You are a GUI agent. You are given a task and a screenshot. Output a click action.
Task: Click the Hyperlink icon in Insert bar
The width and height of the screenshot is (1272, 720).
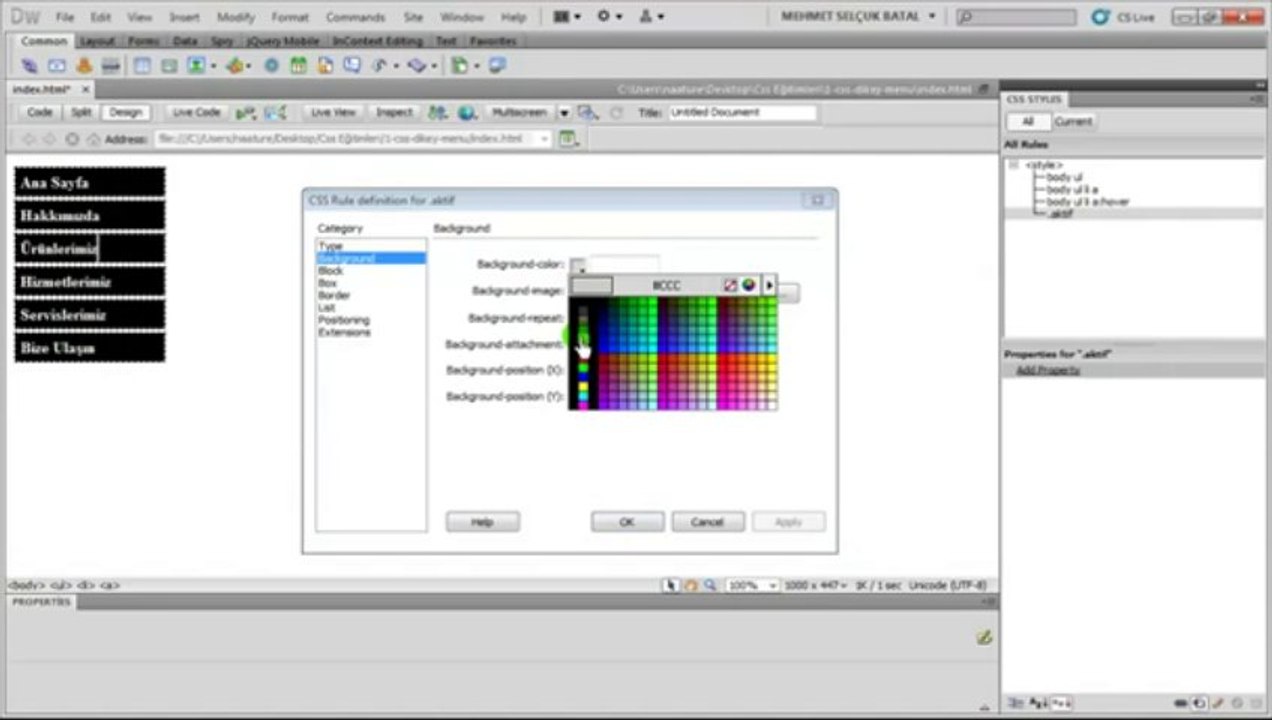[x=30, y=66]
